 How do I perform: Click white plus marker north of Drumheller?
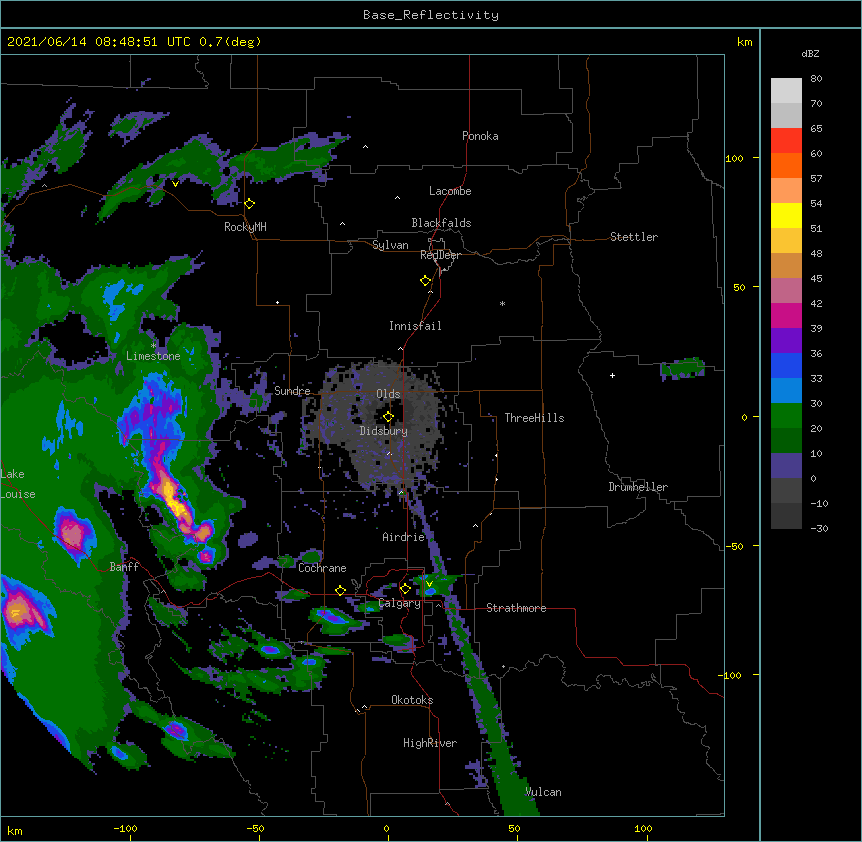point(612,375)
